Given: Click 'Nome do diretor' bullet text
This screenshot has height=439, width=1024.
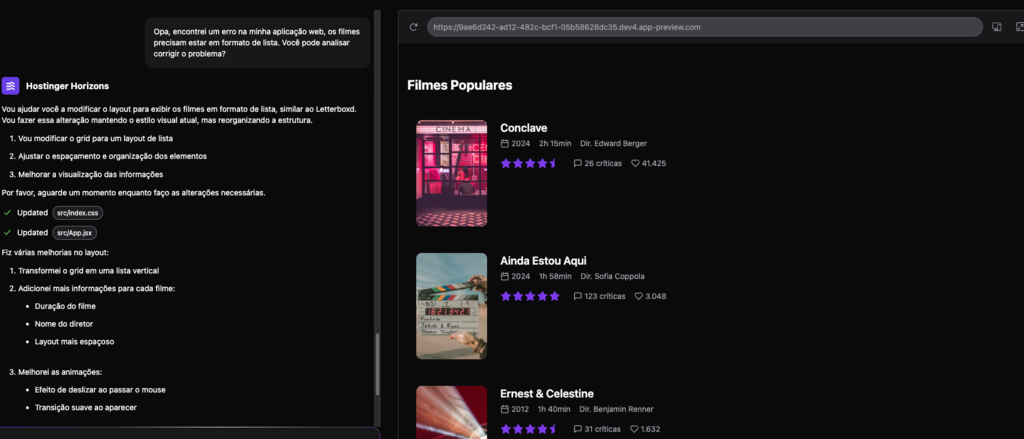Looking at the screenshot, I should pyautogui.click(x=64, y=324).
